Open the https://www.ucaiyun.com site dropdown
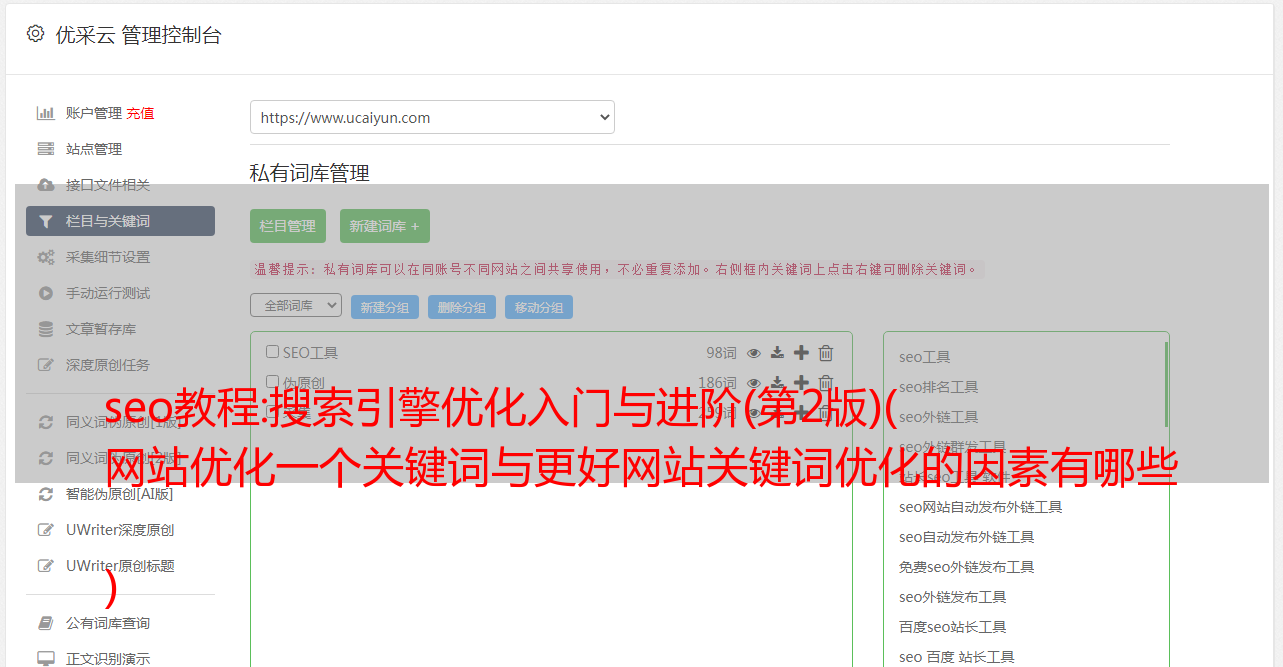Screen dimensions: 1283x667 (432, 117)
